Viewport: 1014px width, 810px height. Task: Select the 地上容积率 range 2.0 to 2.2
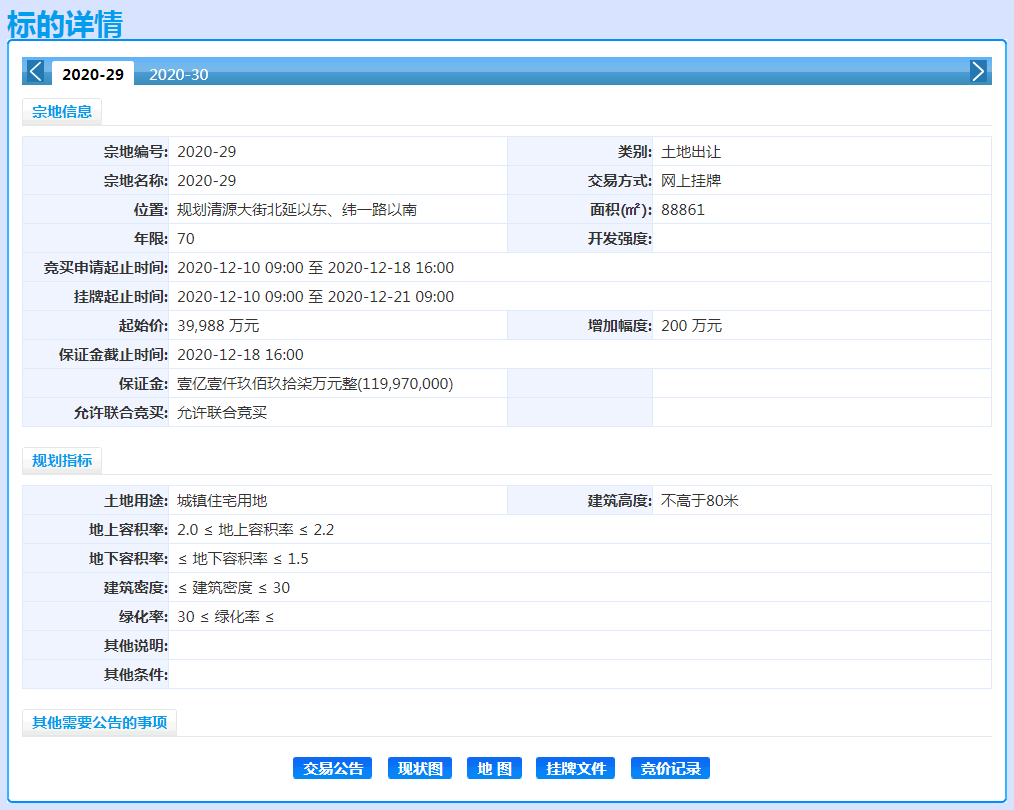[255, 530]
